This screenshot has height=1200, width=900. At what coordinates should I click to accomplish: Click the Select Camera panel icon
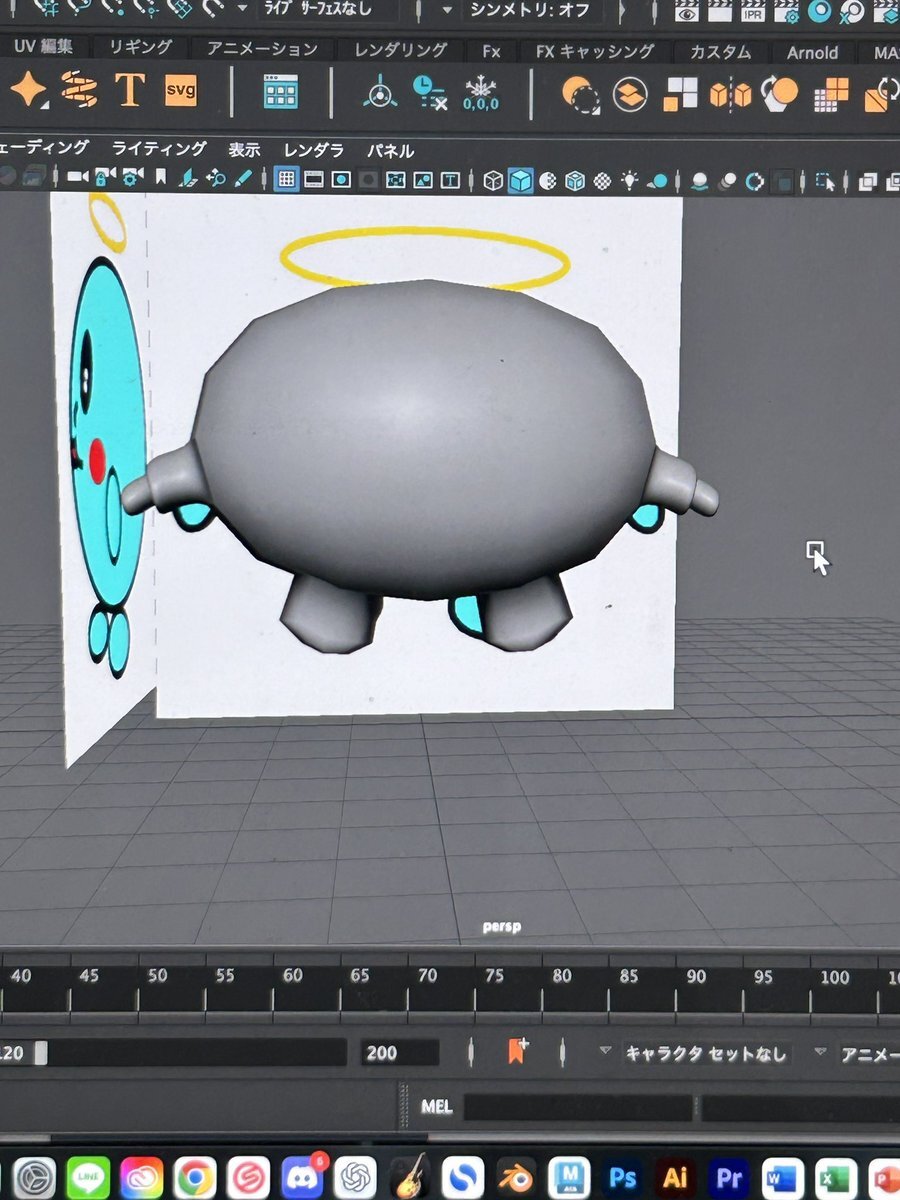pyautogui.click(x=78, y=177)
